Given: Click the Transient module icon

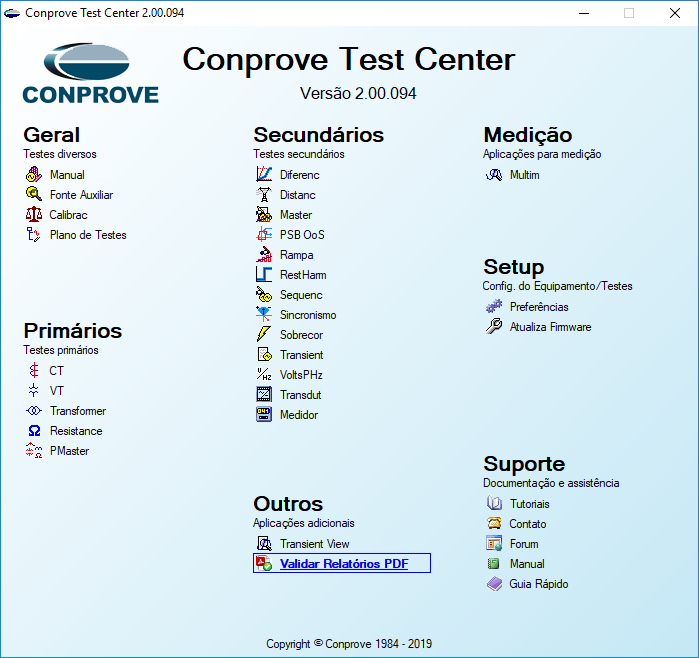Looking at the screenshot, I should [x=264, y=354].
